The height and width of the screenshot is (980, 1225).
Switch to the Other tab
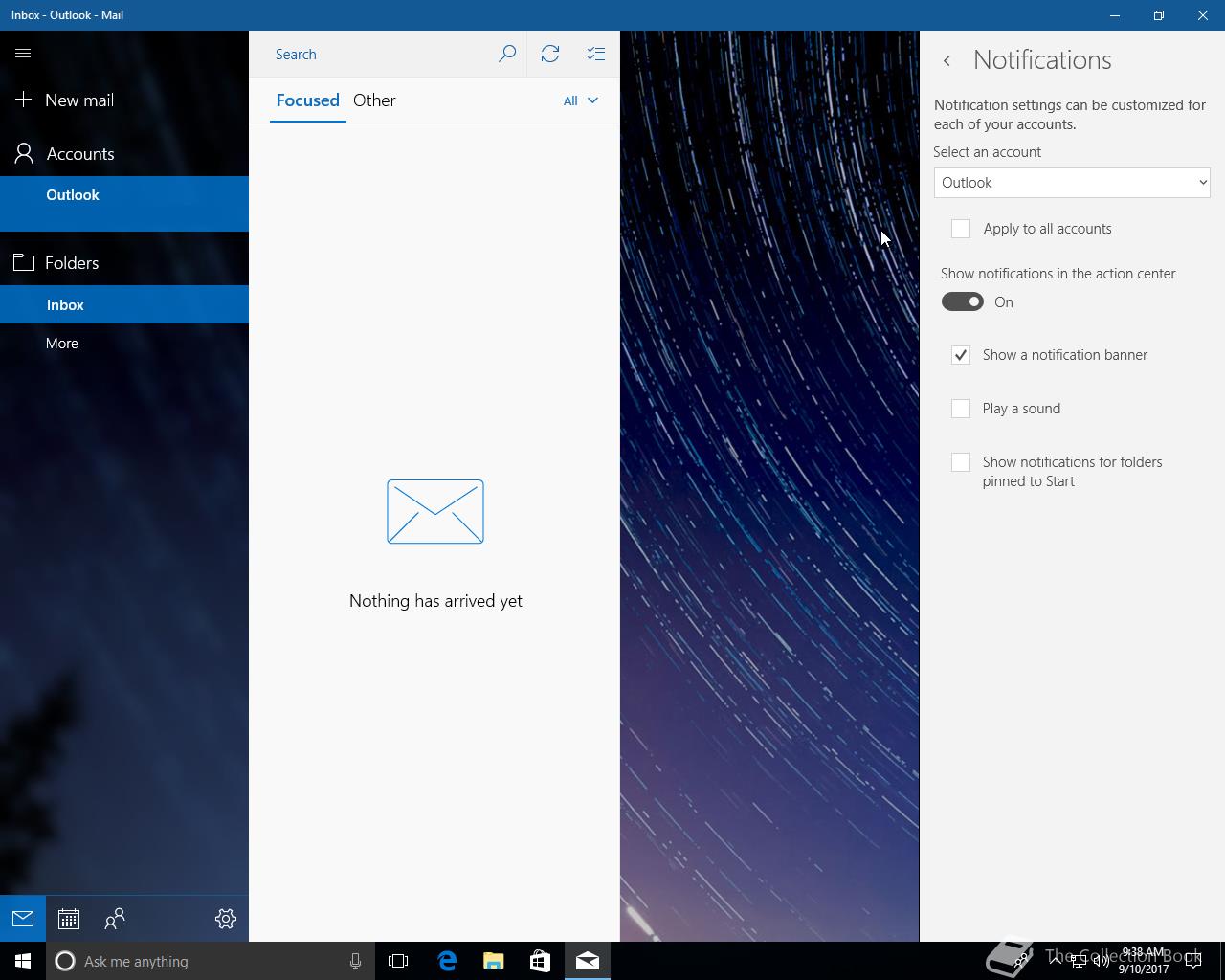tap(374, 100)
